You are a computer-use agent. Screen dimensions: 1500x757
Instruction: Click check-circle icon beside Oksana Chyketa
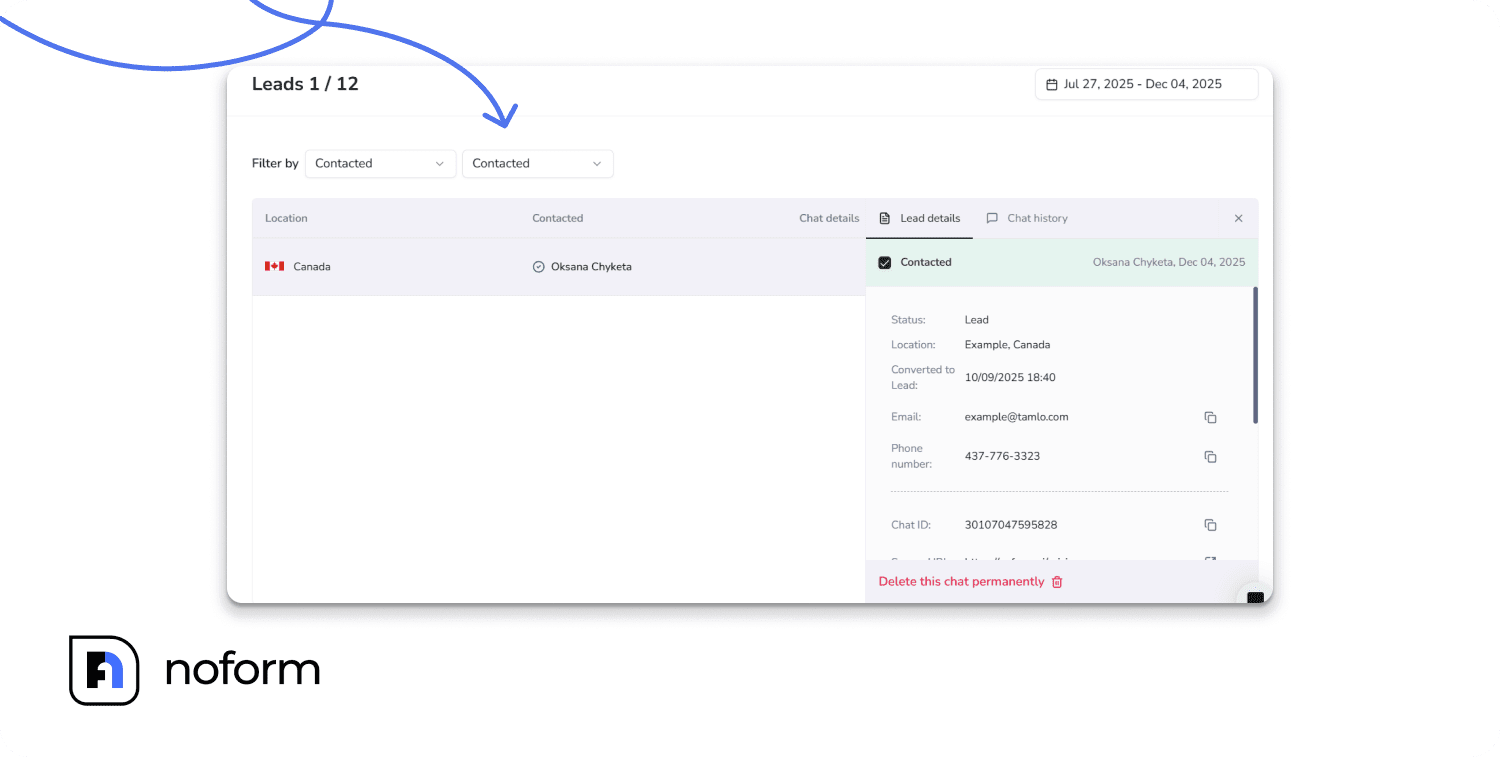[x=539, y=267]
